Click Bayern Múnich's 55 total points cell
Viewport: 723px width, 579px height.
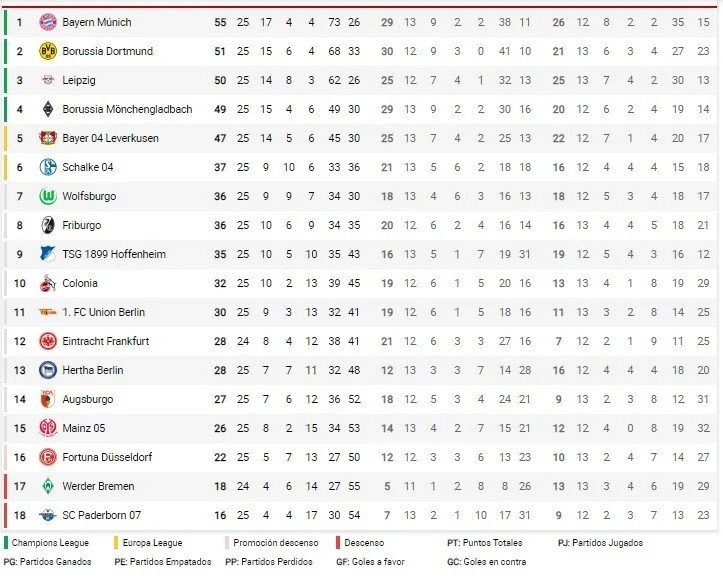pos(220,22)
